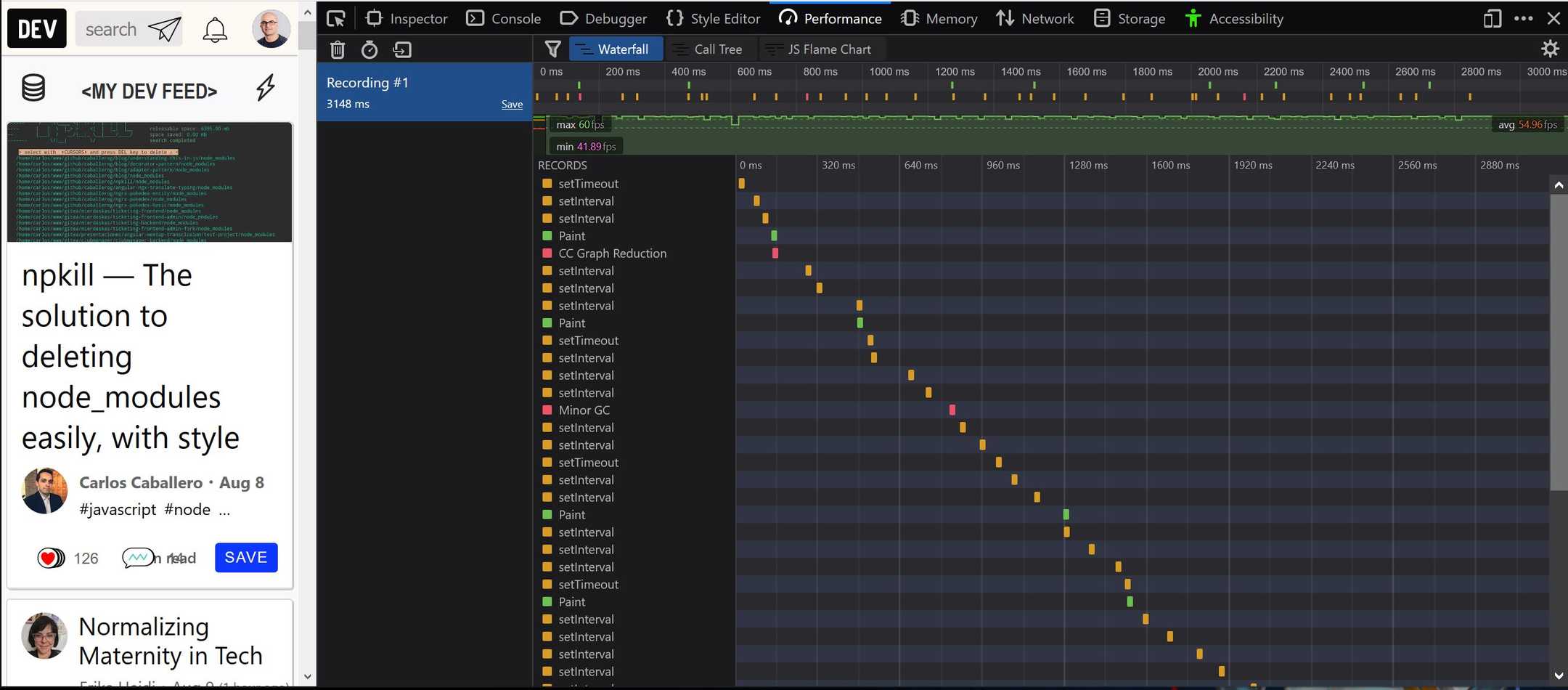Click the lightning bolt icon beside MY DEV FEED
Viewport: 1568px width, 690px height.
pyautogui.click(x=266, y=87)
